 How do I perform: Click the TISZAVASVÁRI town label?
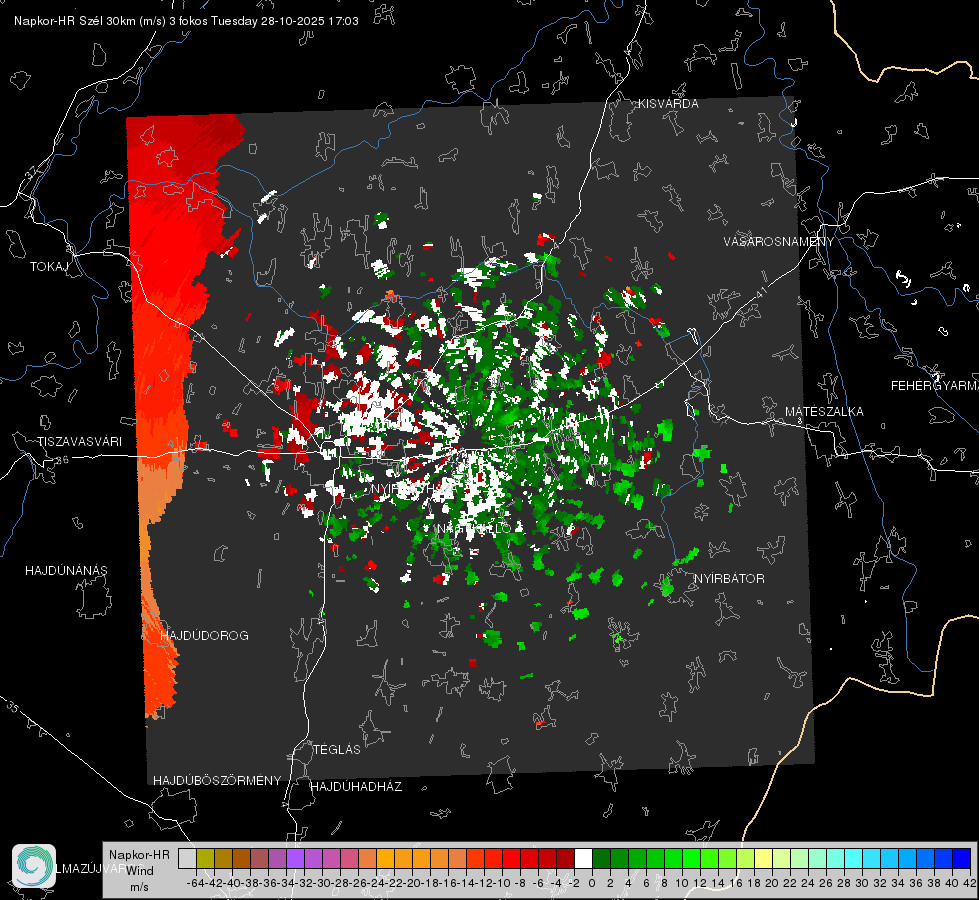point(79,442)
